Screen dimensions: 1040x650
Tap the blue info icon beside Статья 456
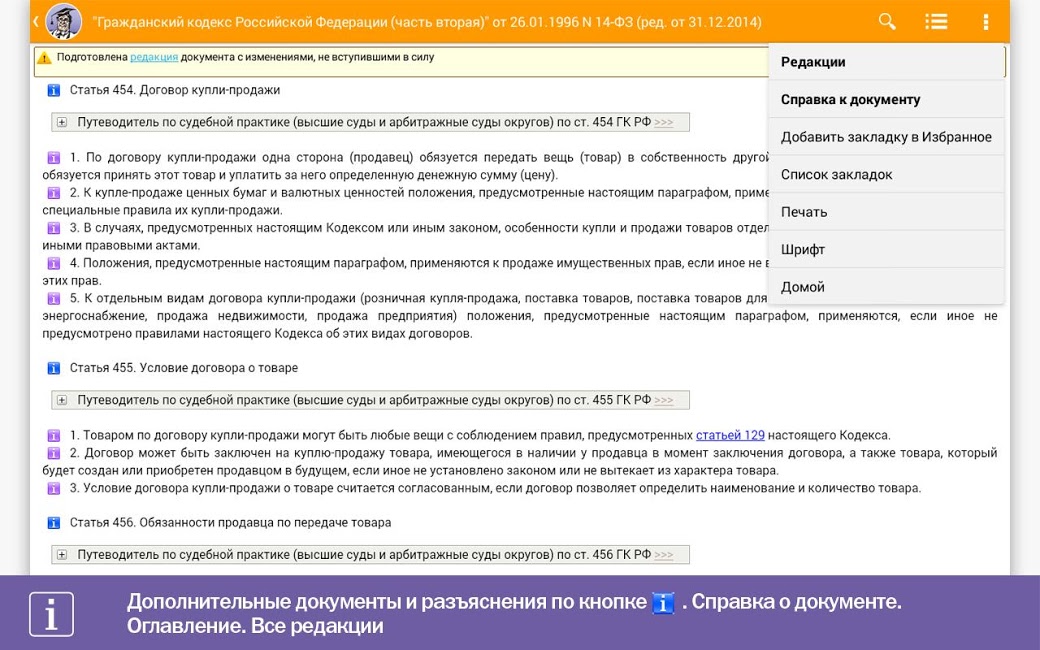[54, 523]
